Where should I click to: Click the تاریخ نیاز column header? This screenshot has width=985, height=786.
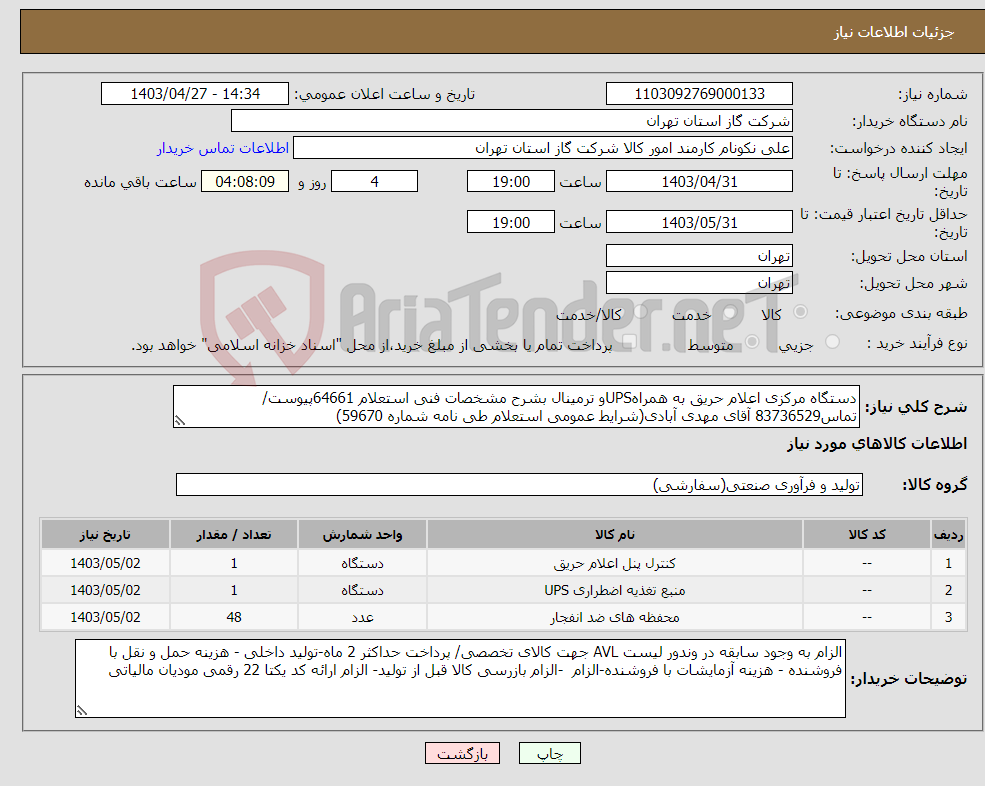[x=106, y=535]
